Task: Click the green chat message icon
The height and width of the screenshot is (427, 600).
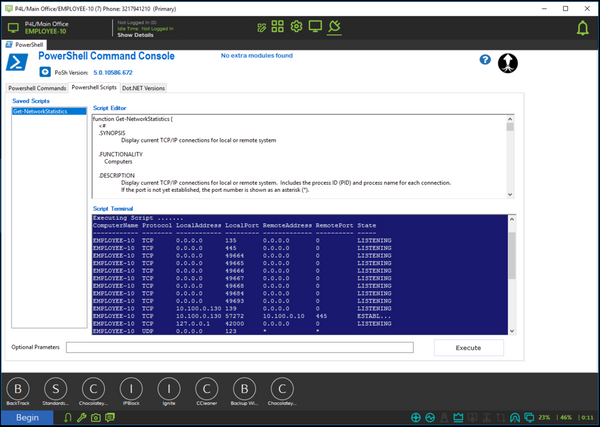Action: click(x=110, y=417)
